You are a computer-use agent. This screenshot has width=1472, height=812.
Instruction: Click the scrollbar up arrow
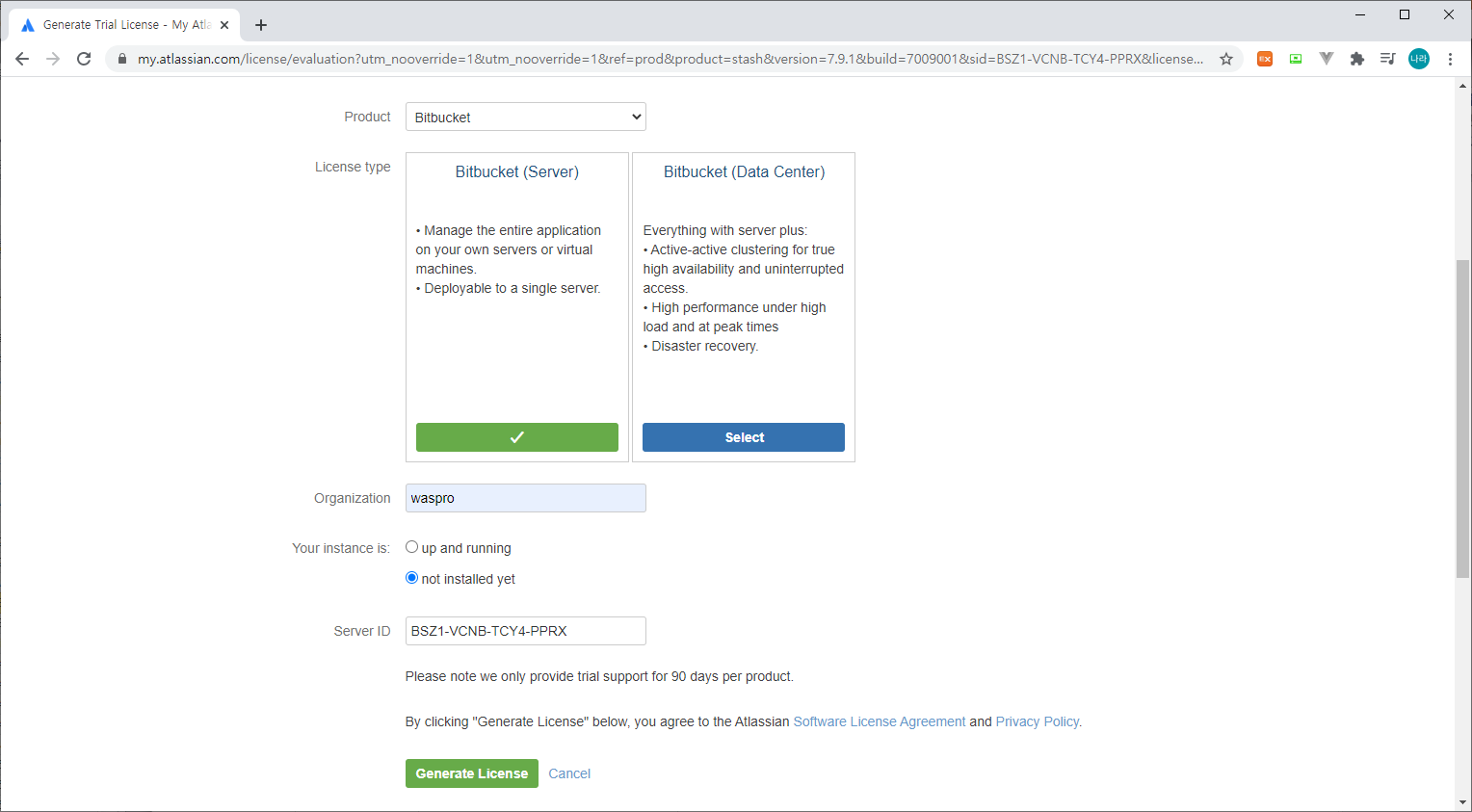(x=1462, y=86)
